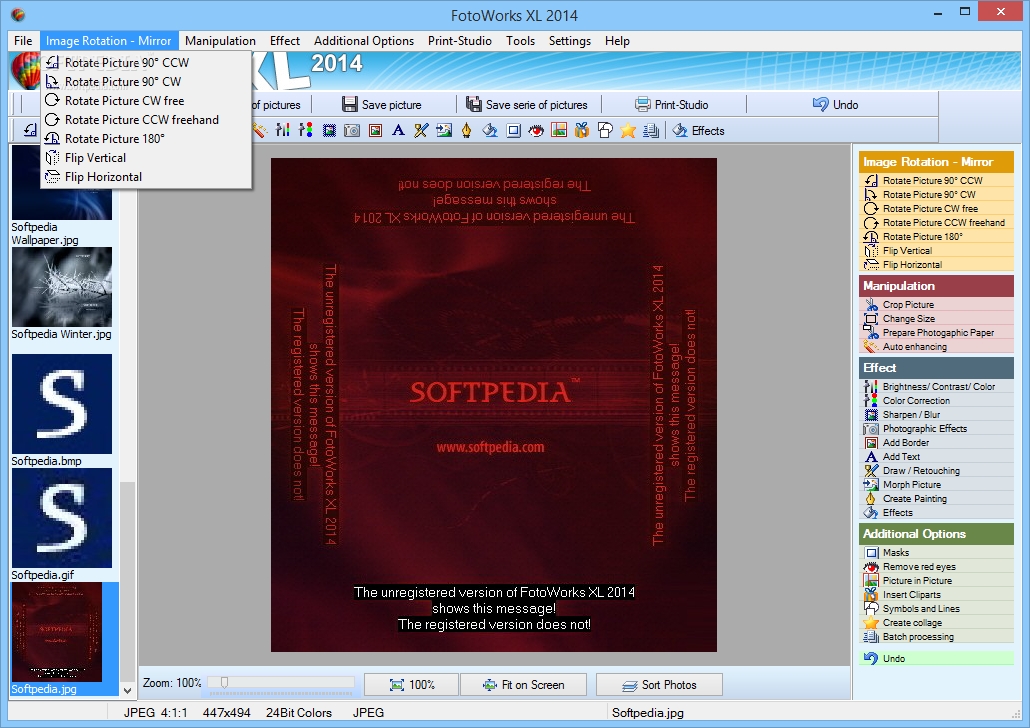Click Create collage in right panel

coord(936,622)
